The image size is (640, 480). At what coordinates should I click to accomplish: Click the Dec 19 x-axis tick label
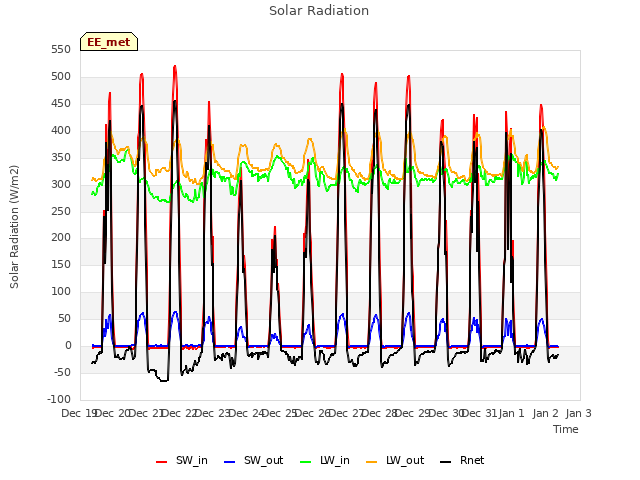coord(79,413)
